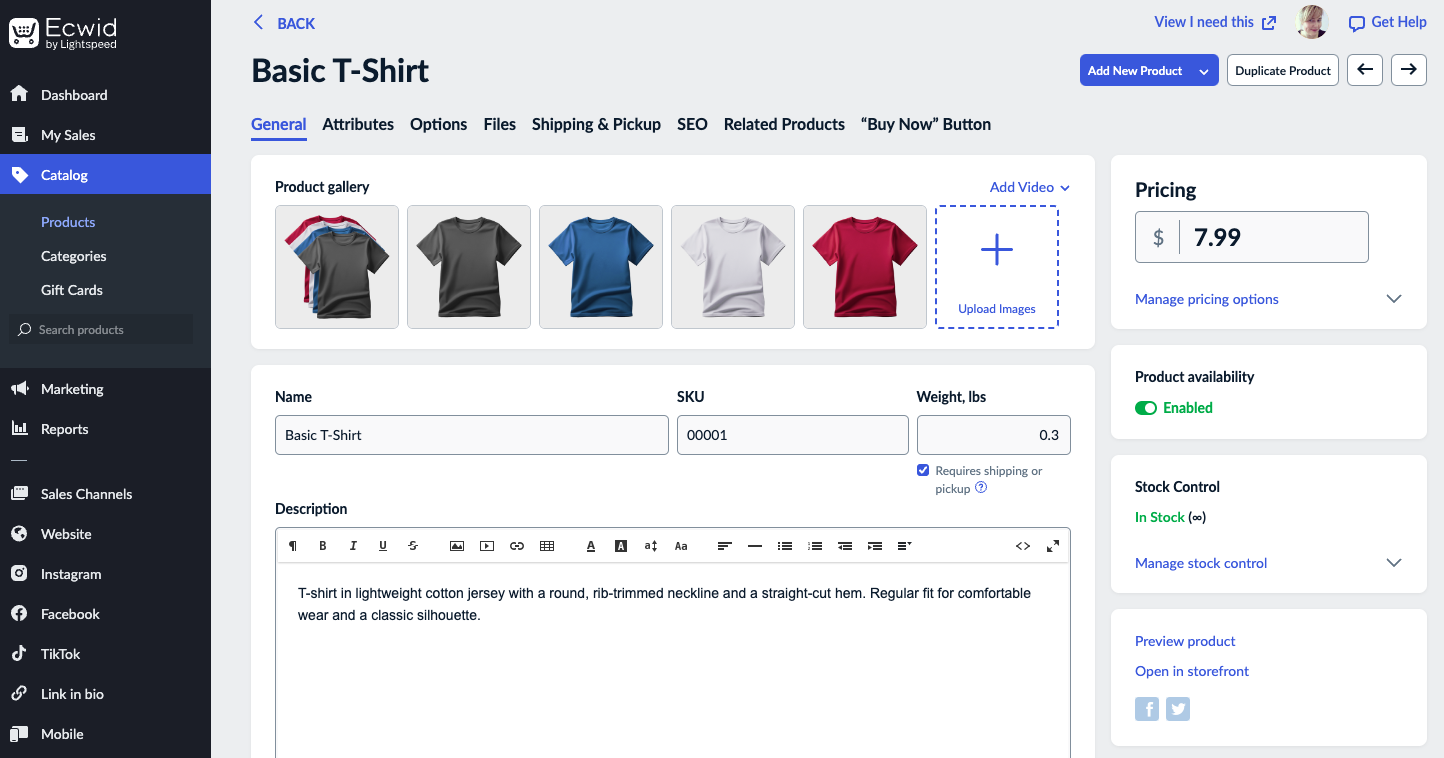Image resolution: width=1444 pixels, height=758 pixels.
Task: Embed a video using the description toolbar
Action: pyautogui.click(x=487, y=545)
